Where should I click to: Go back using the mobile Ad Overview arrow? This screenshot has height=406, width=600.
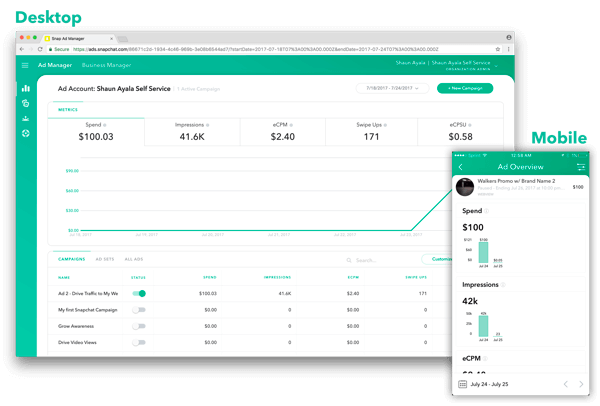coord(461,167)
